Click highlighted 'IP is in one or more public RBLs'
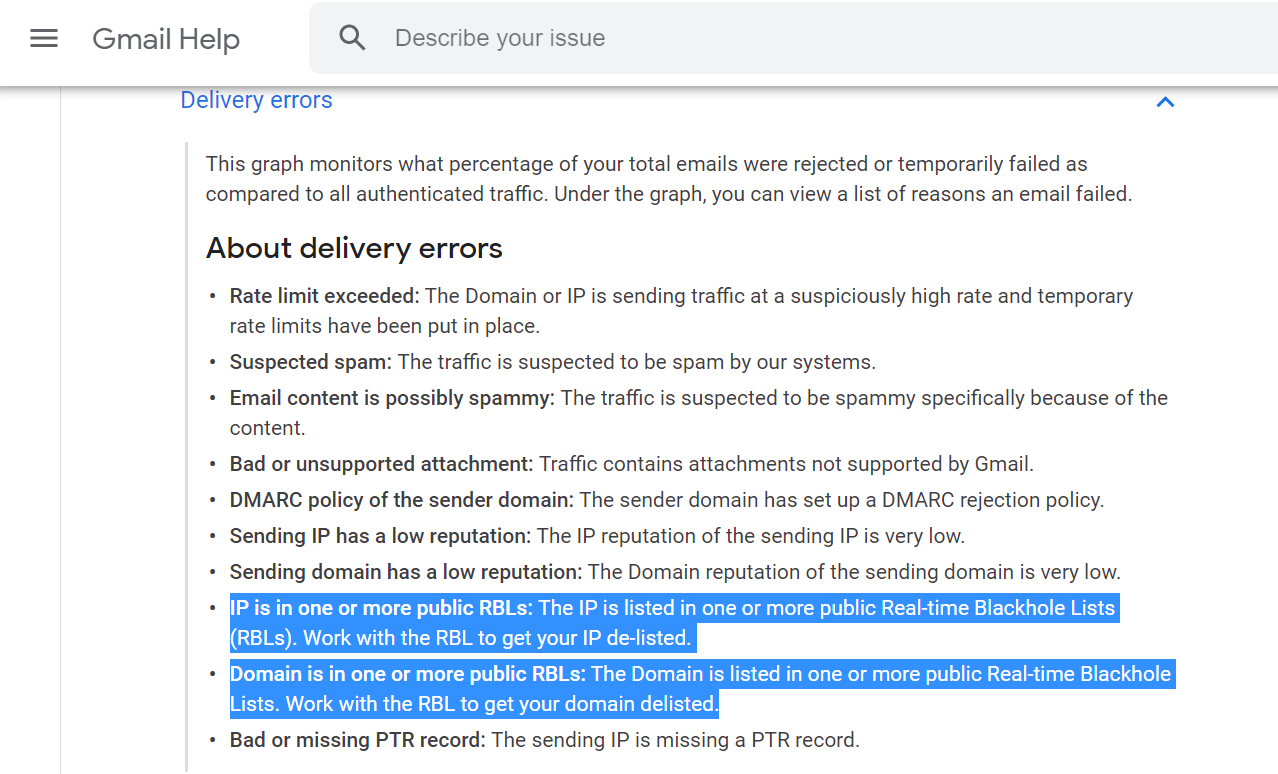This screenshot has width=1278, height=774. point(381,608)
